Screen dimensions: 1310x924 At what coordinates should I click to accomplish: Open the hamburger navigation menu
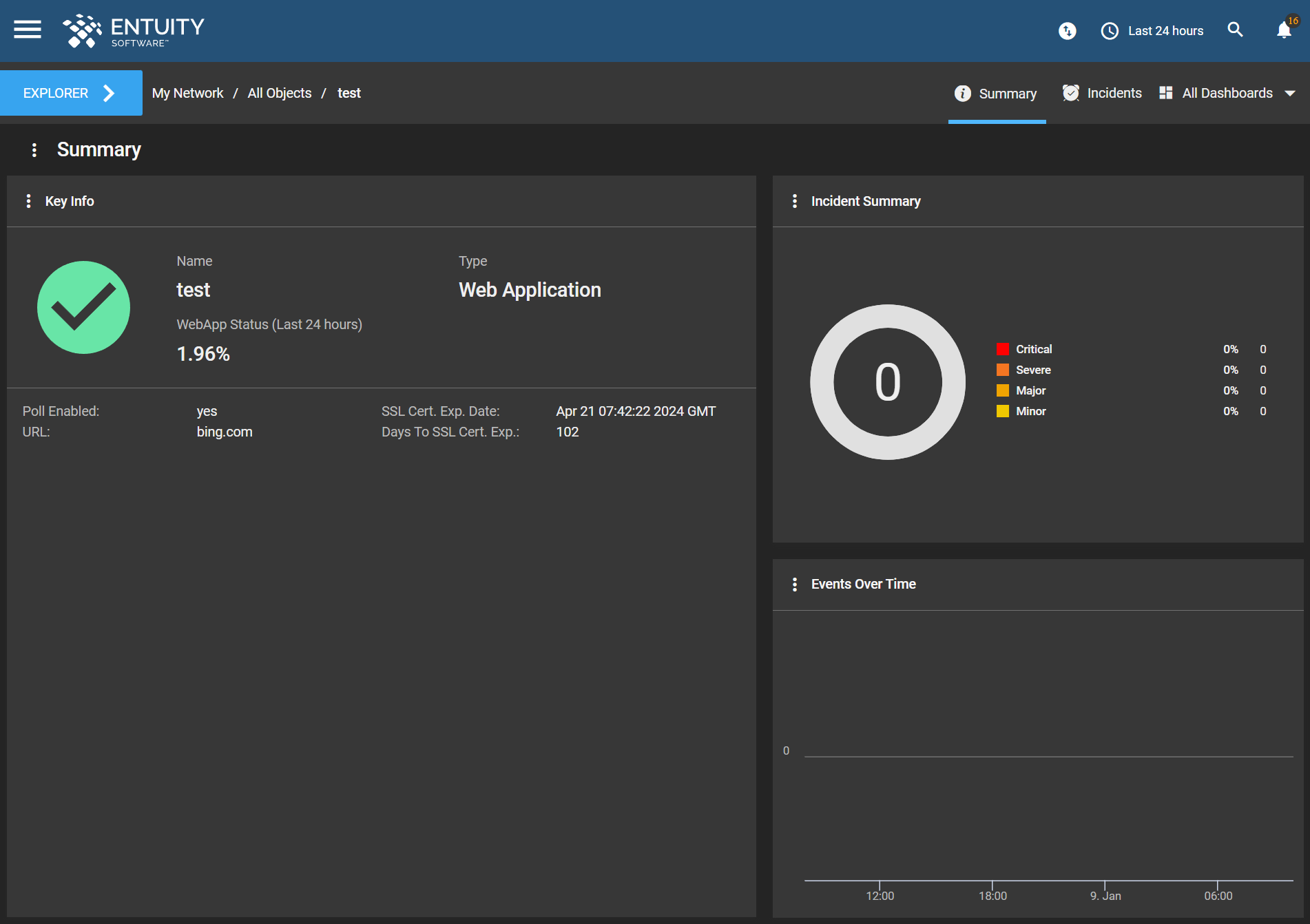pyautogui.click(x=27, y=29)
